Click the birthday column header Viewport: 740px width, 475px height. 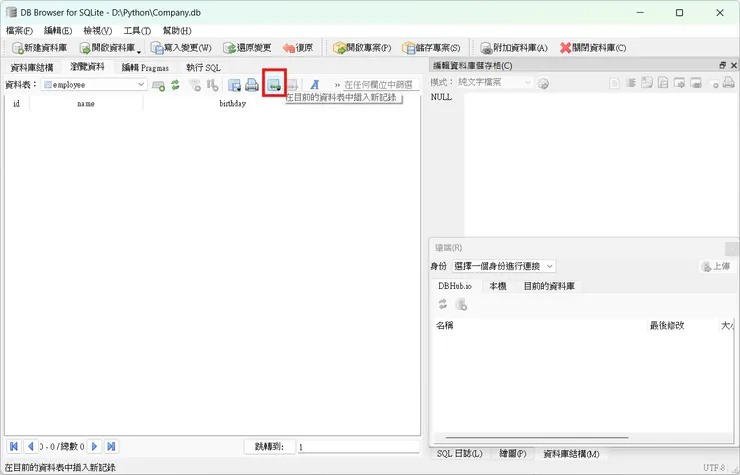(233, 103)
